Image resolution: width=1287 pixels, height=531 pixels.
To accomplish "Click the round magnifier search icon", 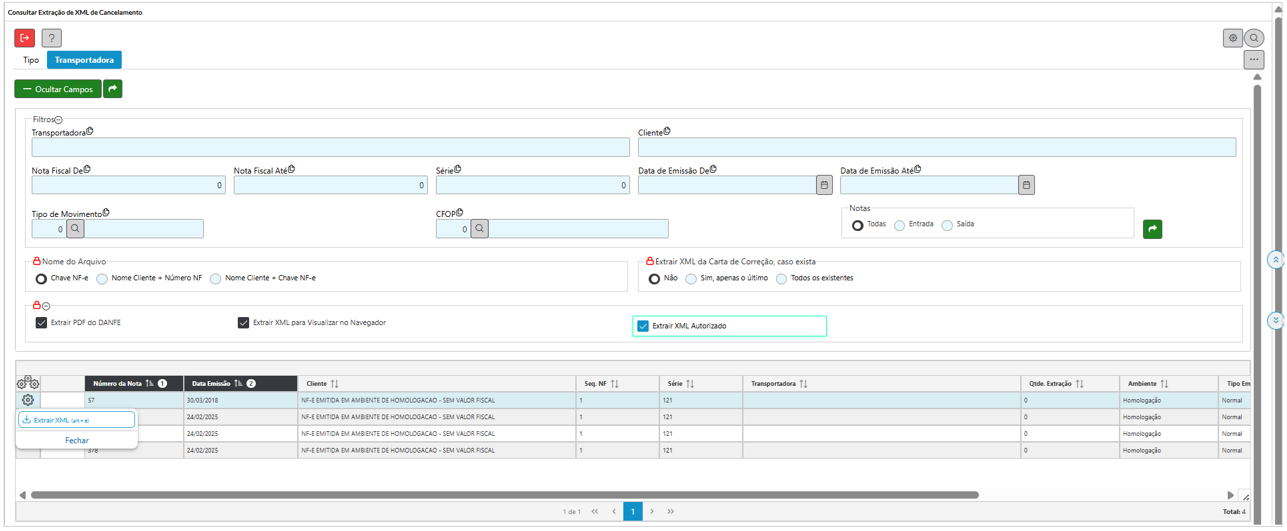I will point(1254,38).
